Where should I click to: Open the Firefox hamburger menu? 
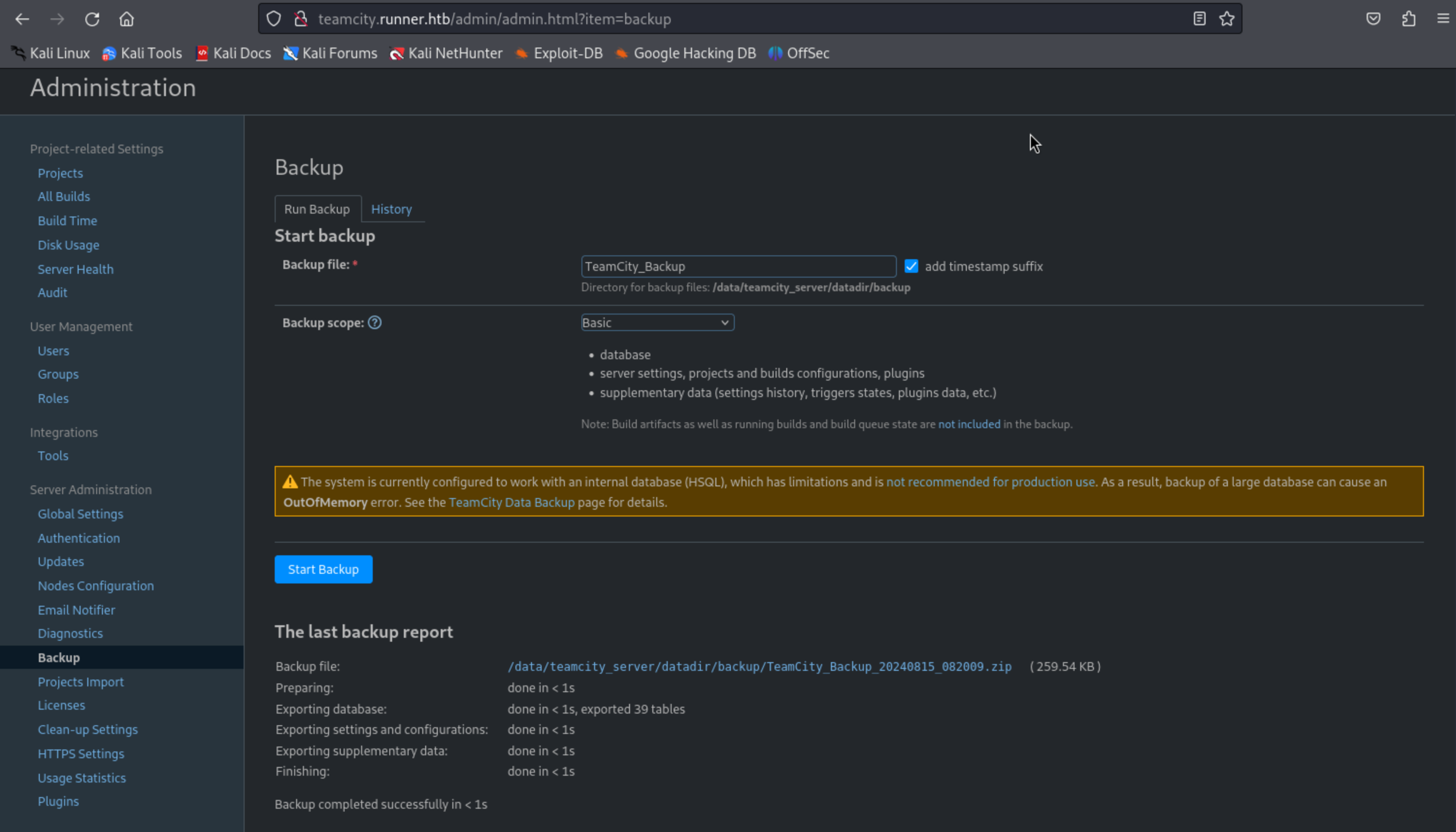pyautogui.click(x=1443, y=19)
